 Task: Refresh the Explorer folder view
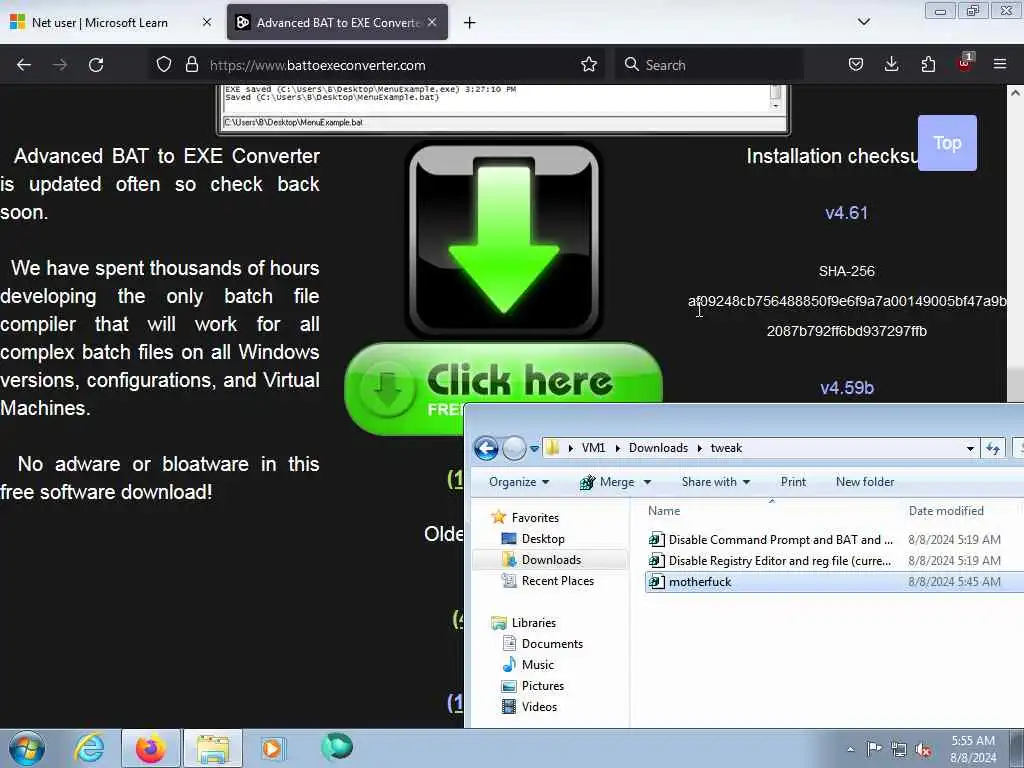tap(993, 449)
